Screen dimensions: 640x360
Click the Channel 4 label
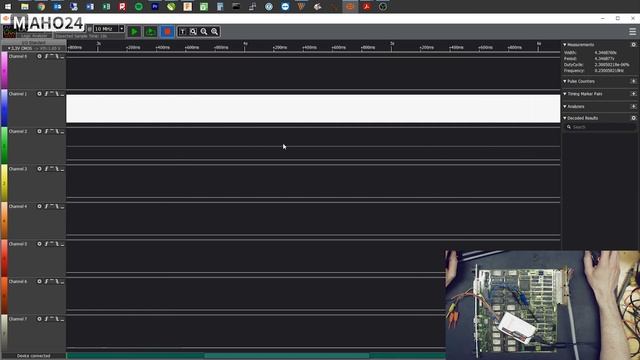[18, 207]
